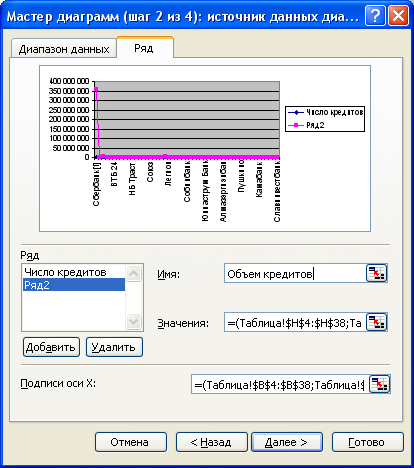The height and width of the screenshot is (468, 414).
Task: Click the chart preview thumbnail plot area
Action: click(187, 119)
